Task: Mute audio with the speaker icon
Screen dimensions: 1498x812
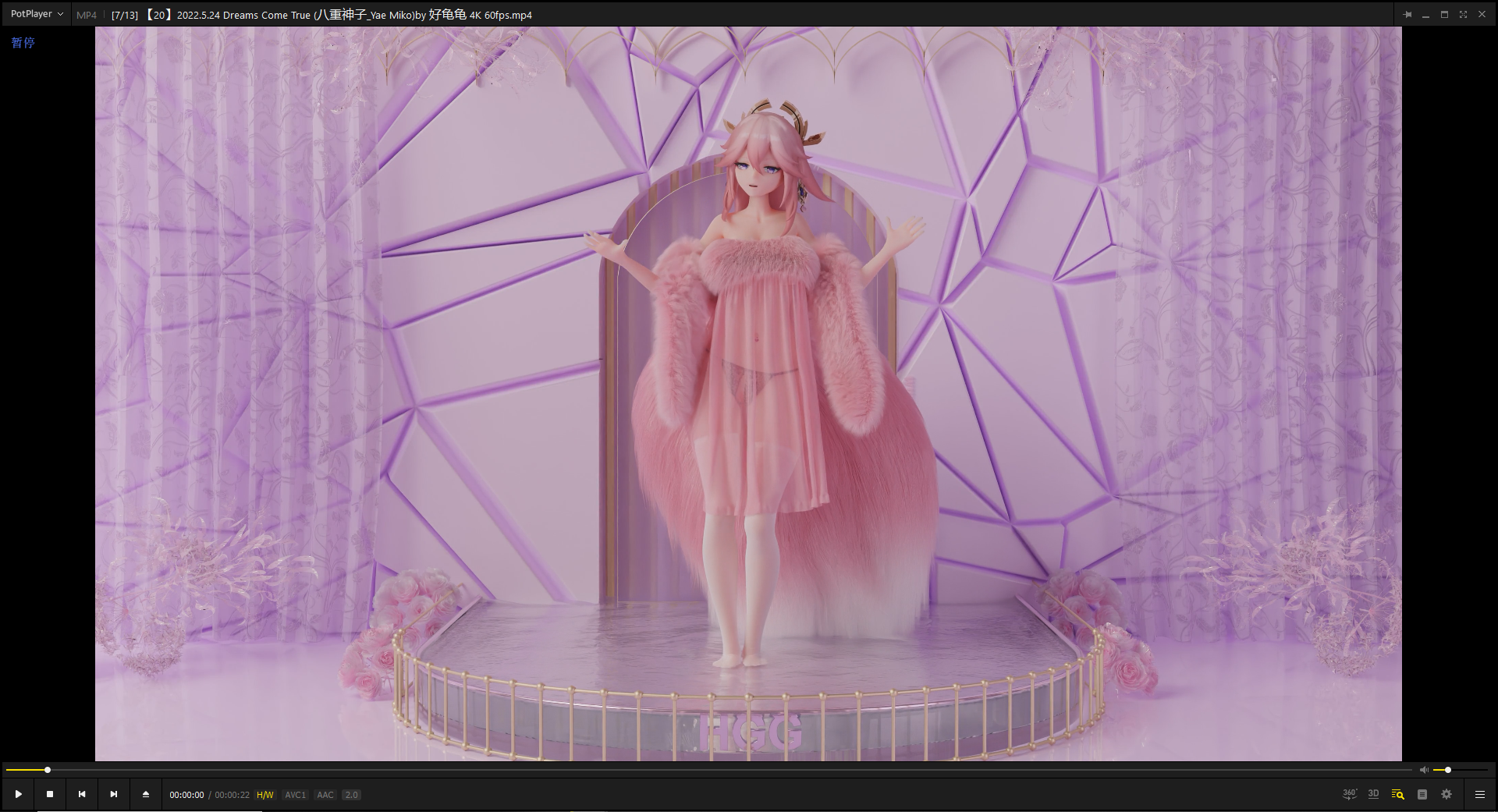Action: (x=1424, y=770)
